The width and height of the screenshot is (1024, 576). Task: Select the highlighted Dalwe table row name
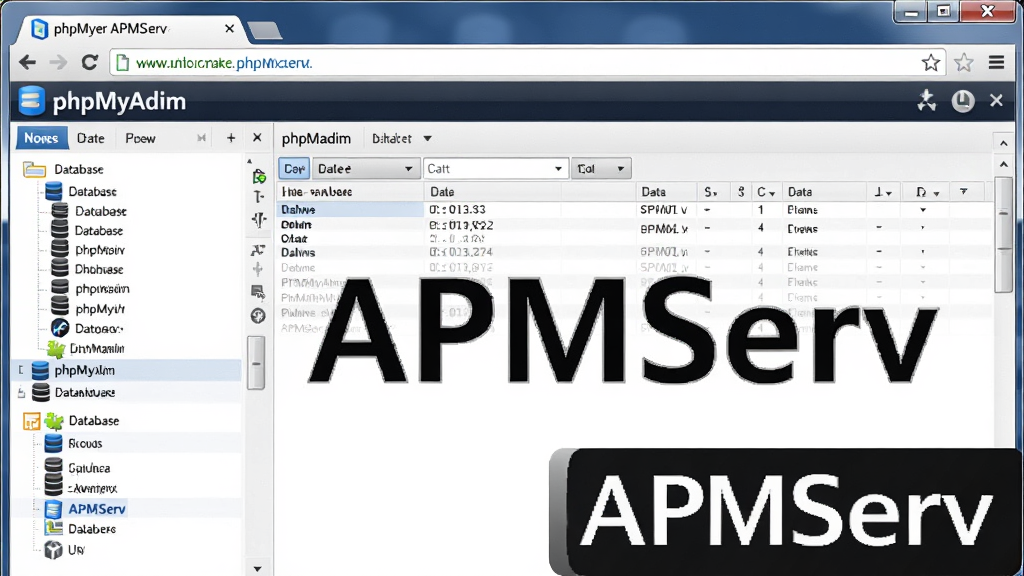(x=298, y=210)
